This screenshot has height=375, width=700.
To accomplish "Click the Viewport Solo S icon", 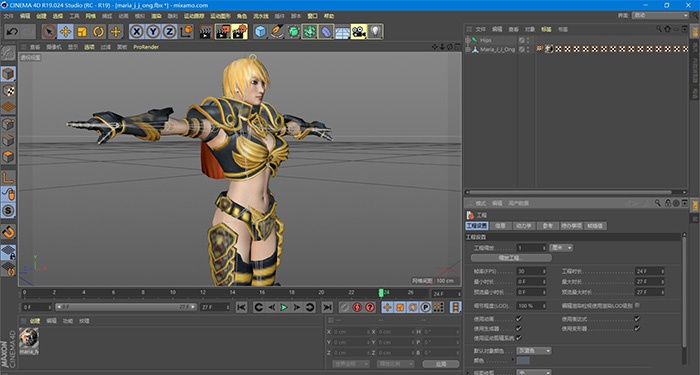I will coord(8,211).
